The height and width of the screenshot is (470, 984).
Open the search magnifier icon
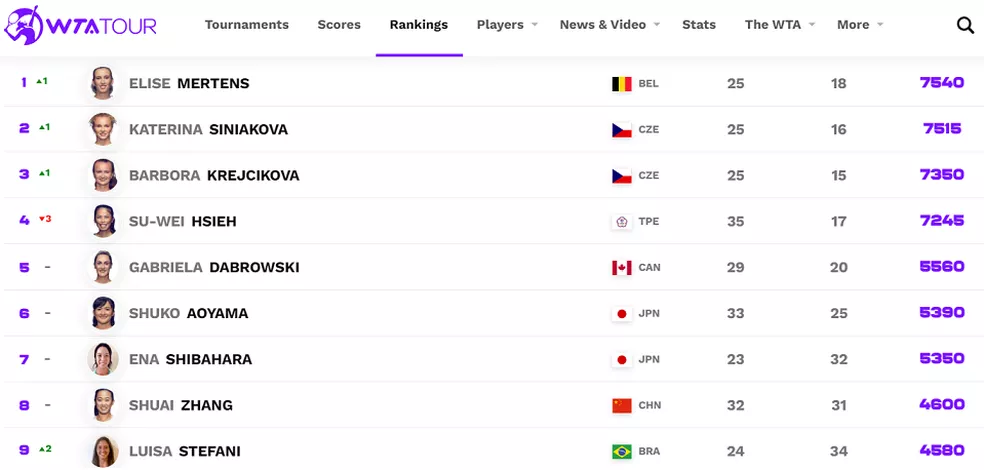pos(965,25)
